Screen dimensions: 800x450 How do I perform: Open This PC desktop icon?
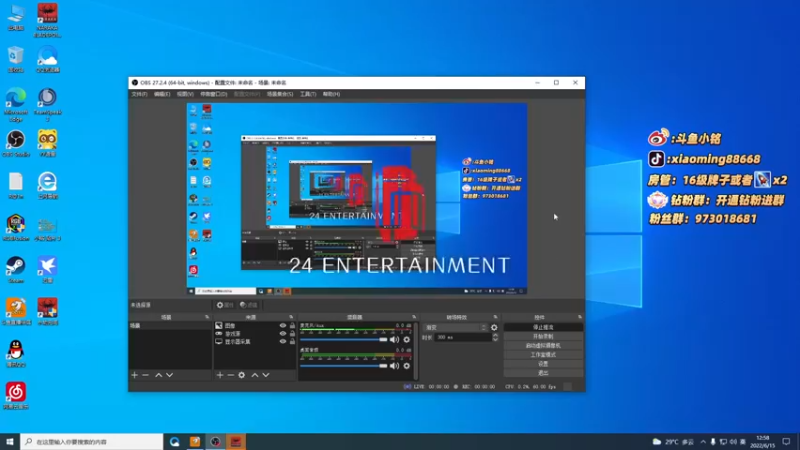coord(16,17)
